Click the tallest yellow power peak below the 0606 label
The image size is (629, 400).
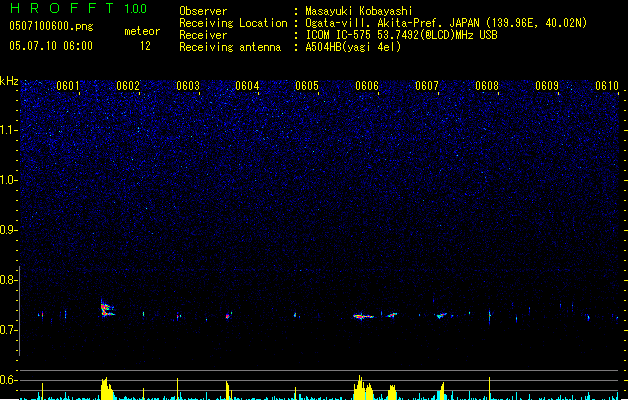[360, 387]
